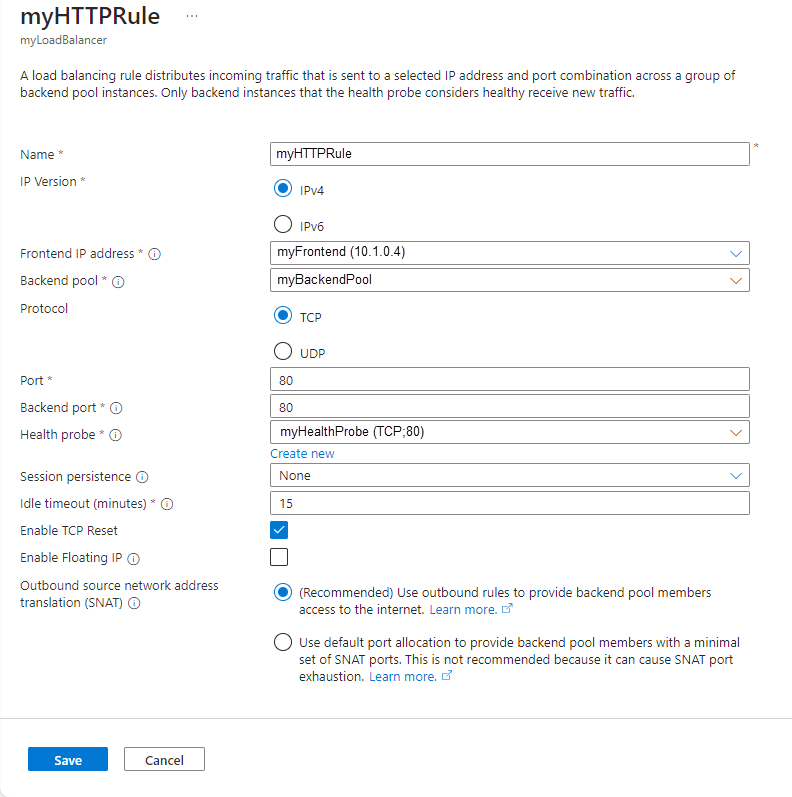Expand the Frontend IP address dropdown
This screenshot has width=792, height=797.
[509, 252]
